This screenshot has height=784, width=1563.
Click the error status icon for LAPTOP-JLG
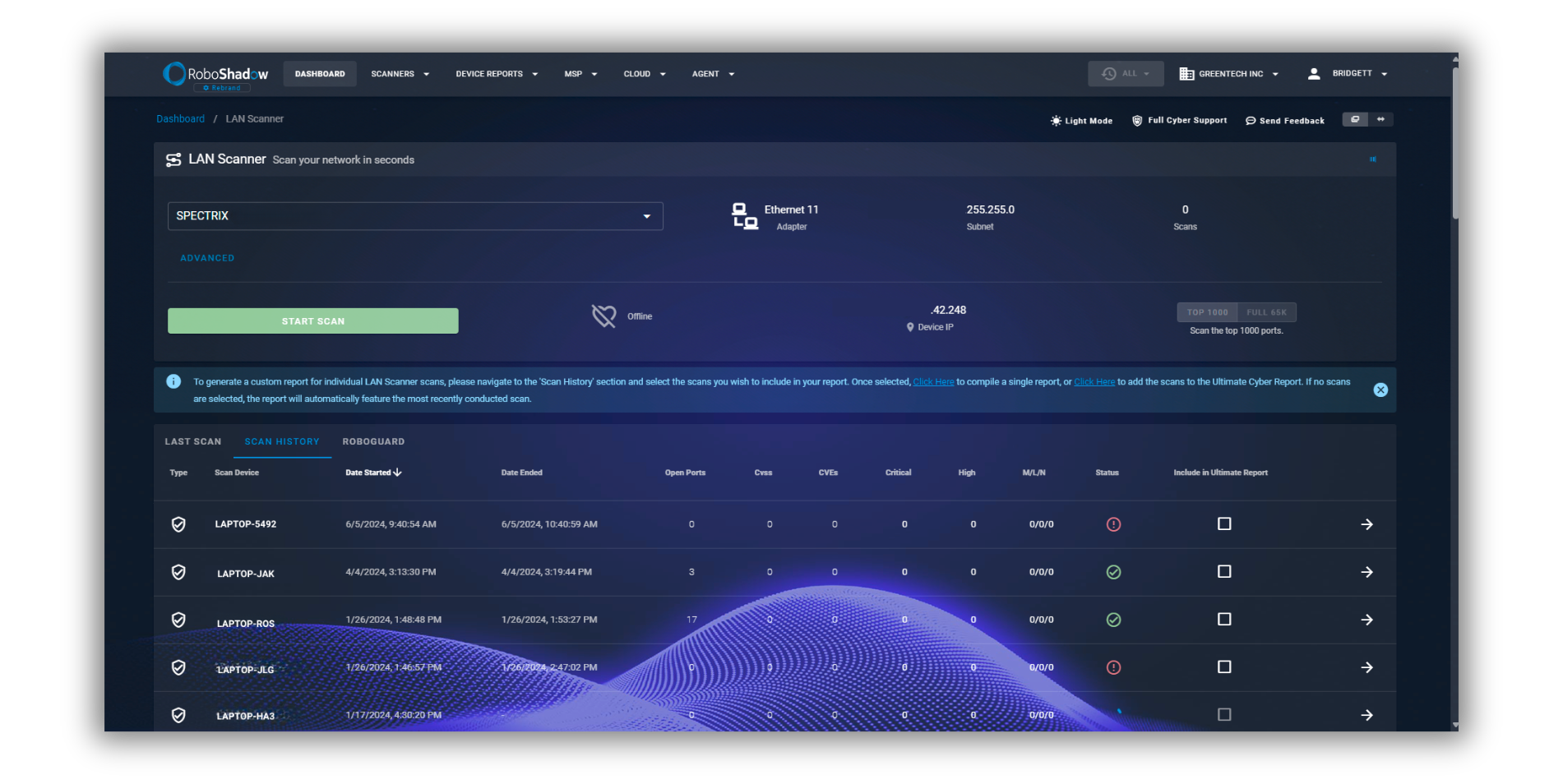[x=1114, y=667]
